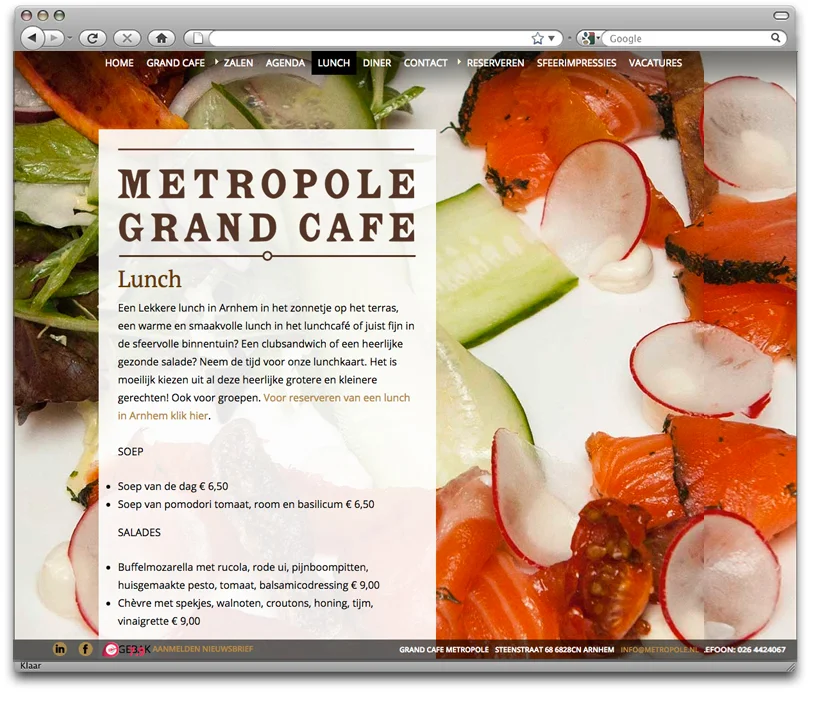Click the SALADES section label
This screenshot has width=825, height=702.
coord(139,533)
